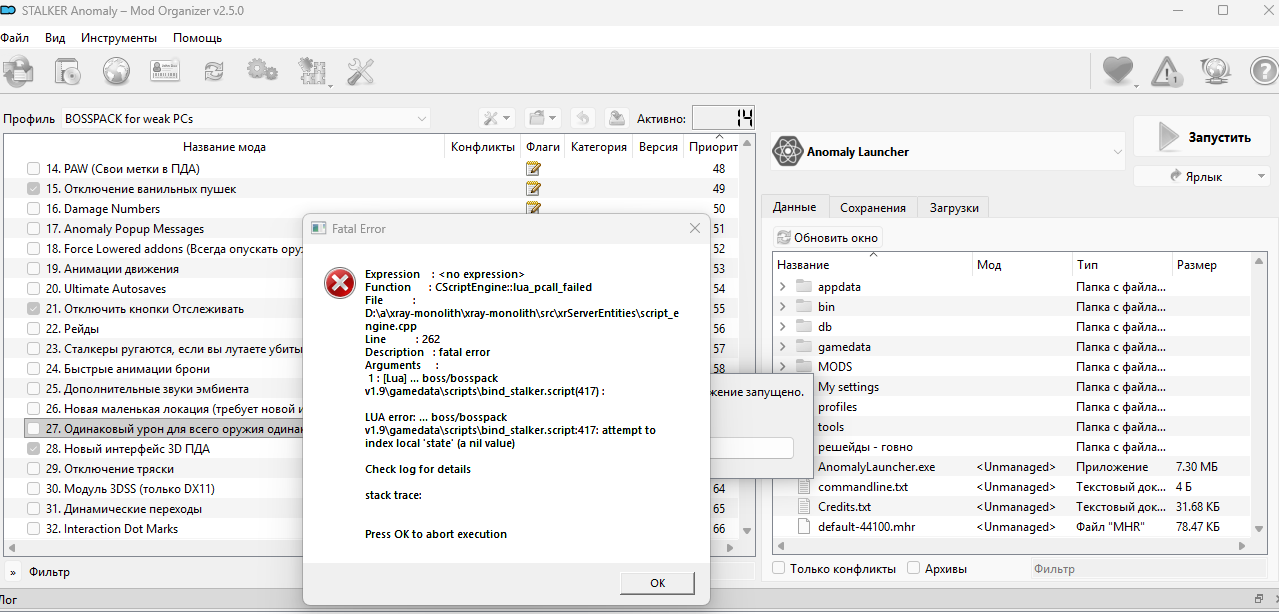Open the Профиль dropdown BOSSPACK for weak PCs
This screenshot has width=1279, height=614.
[246, 119]
